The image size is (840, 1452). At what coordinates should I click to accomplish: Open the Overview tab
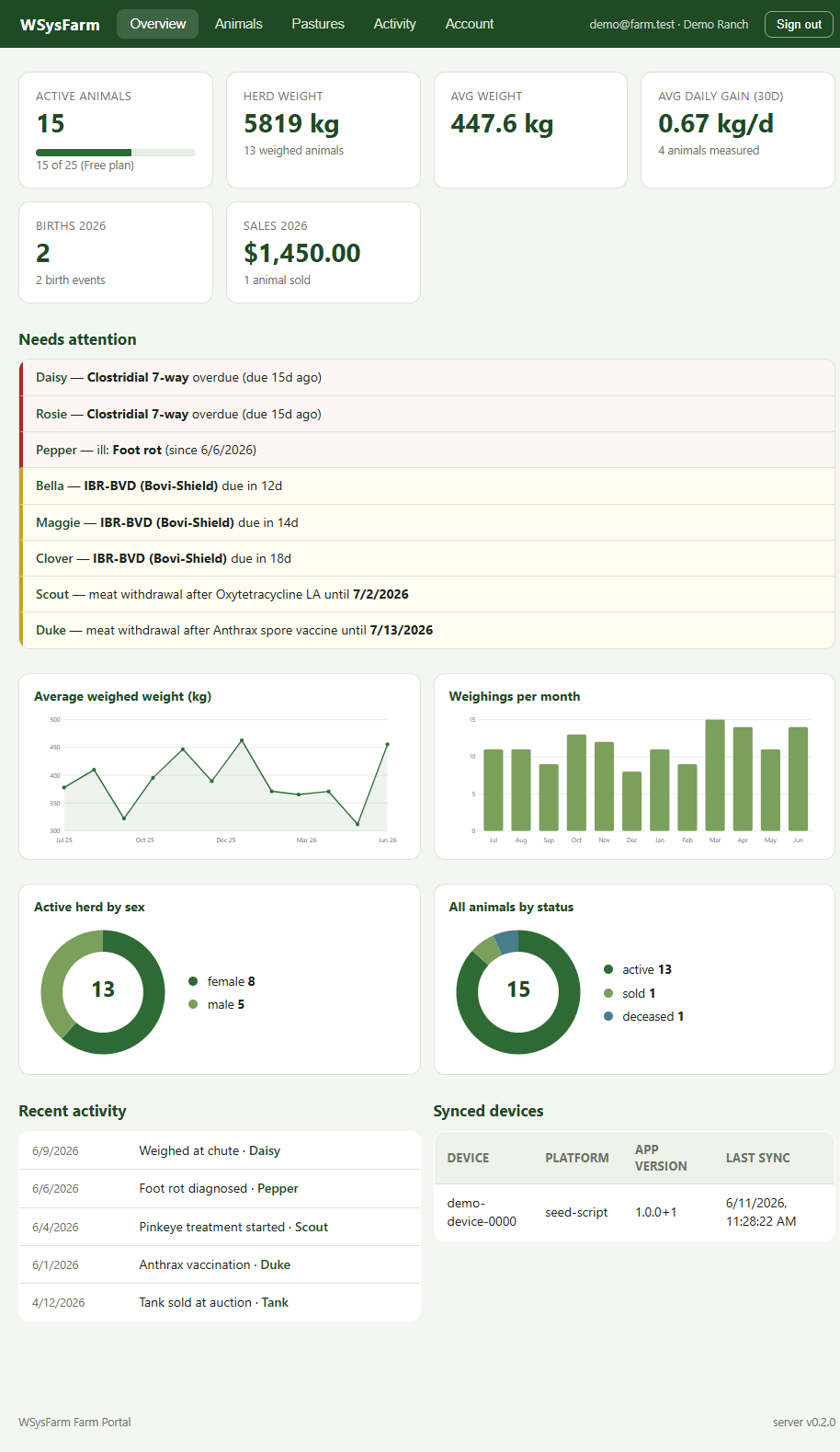[x=157, y=24]
